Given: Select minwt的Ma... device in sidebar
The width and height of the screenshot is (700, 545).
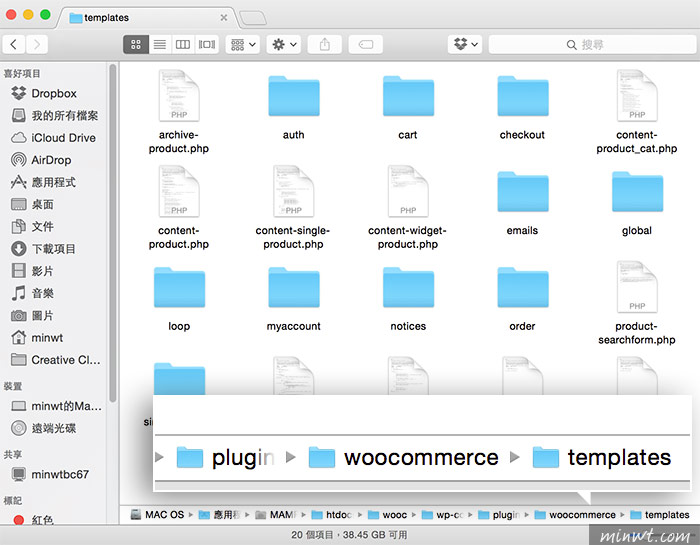Looking at the screenshot, I should pyautogui.click(x=54, y=406).
